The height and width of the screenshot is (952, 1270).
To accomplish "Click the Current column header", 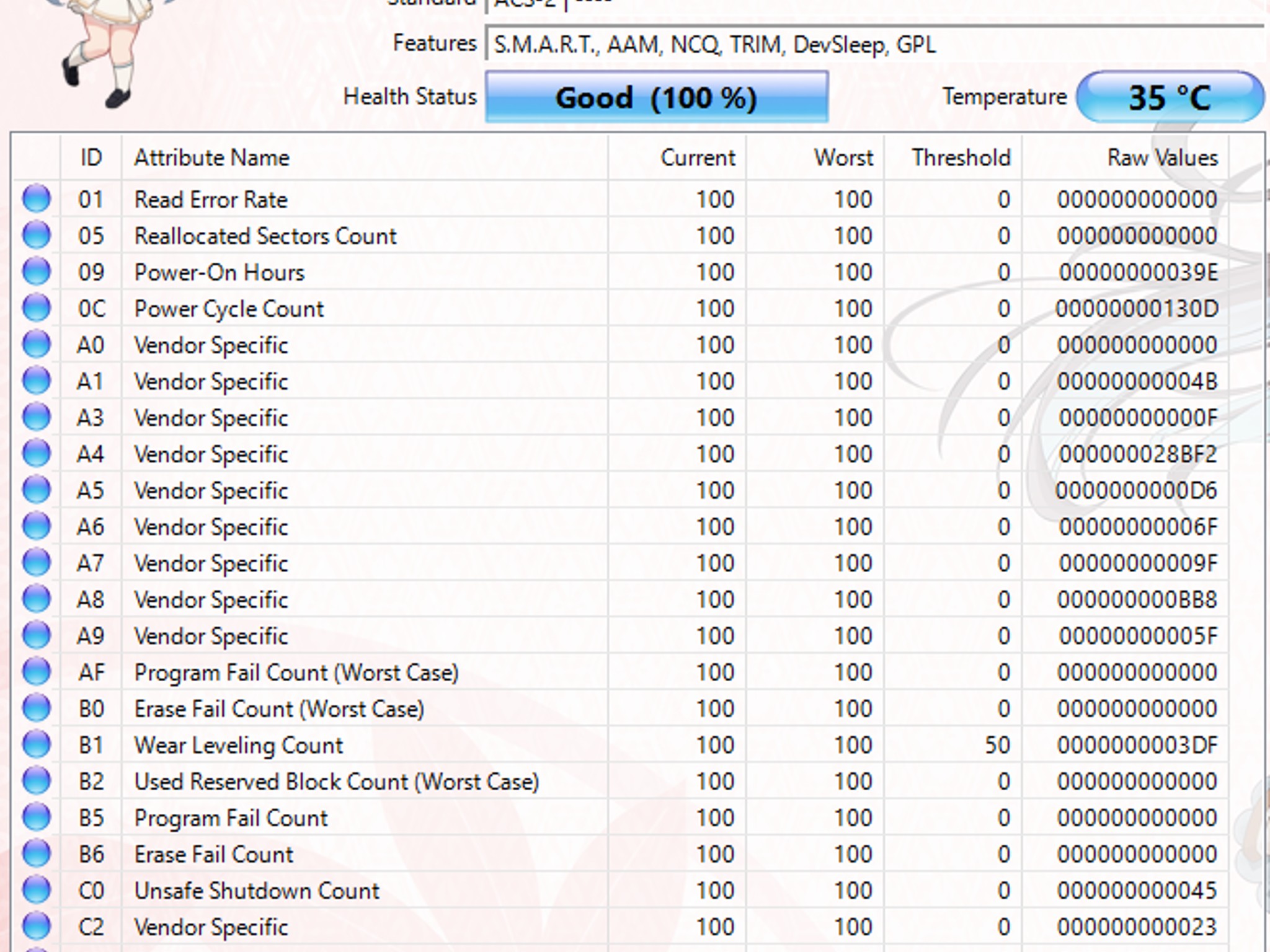I will click(x=677, y=157).
